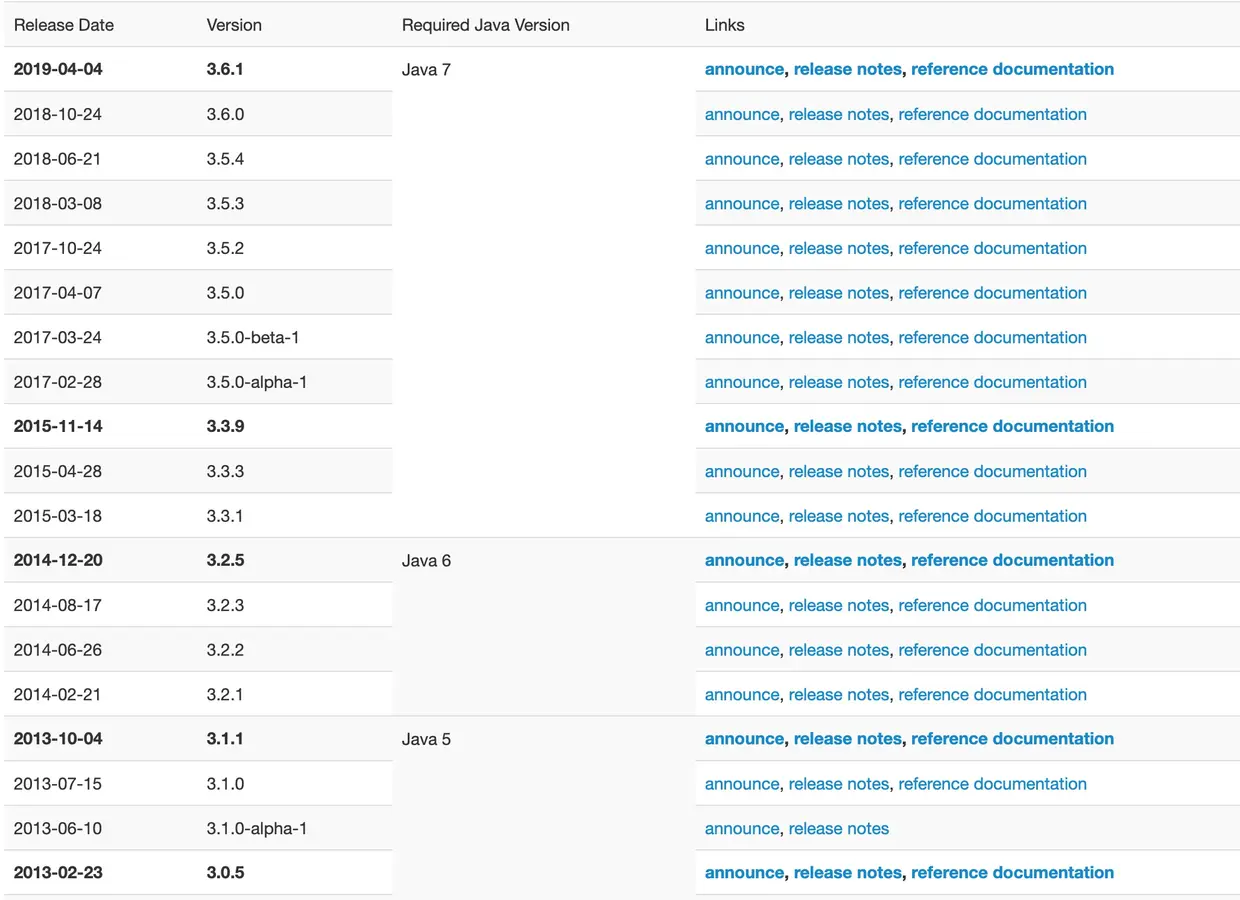Open reference documentation for version 3.6.1
Image resolution: width=1240 pixels, height=900 pixels.
point(1013,69)
